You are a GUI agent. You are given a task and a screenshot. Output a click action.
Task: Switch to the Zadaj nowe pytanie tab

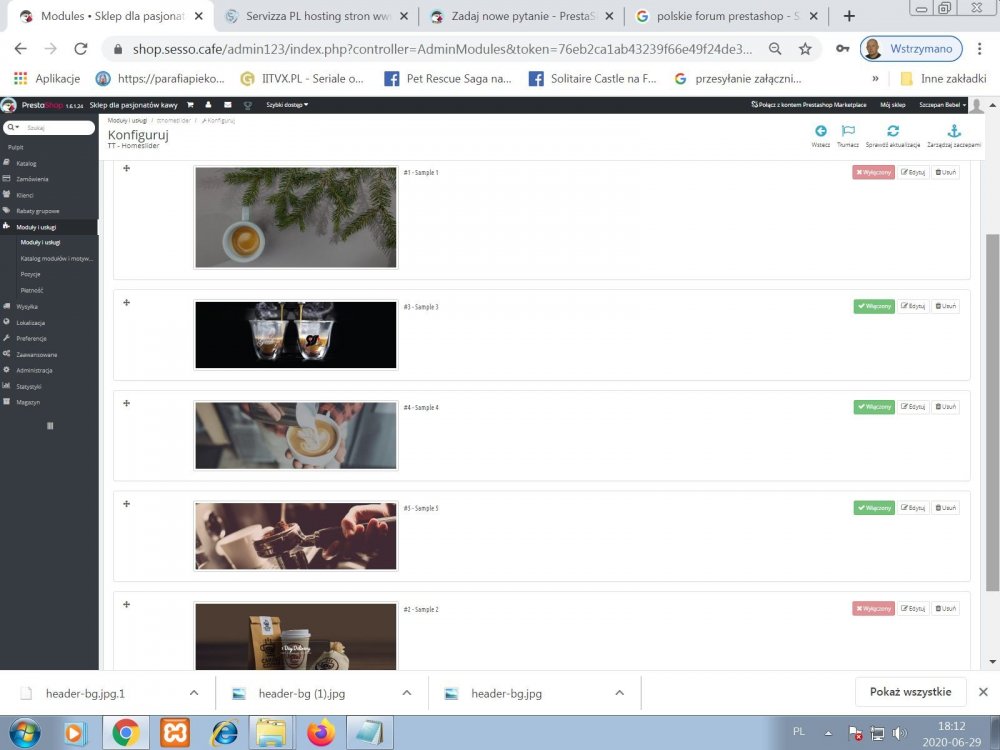522,17
